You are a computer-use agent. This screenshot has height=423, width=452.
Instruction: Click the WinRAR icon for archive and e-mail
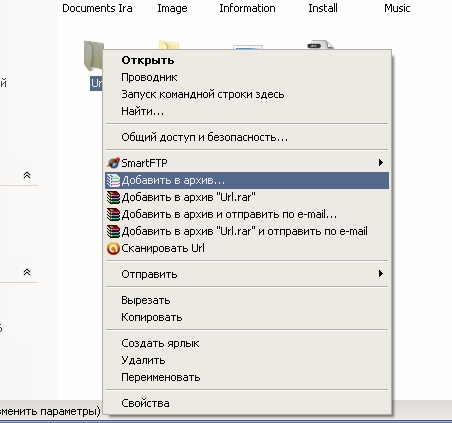coord(113,214)
